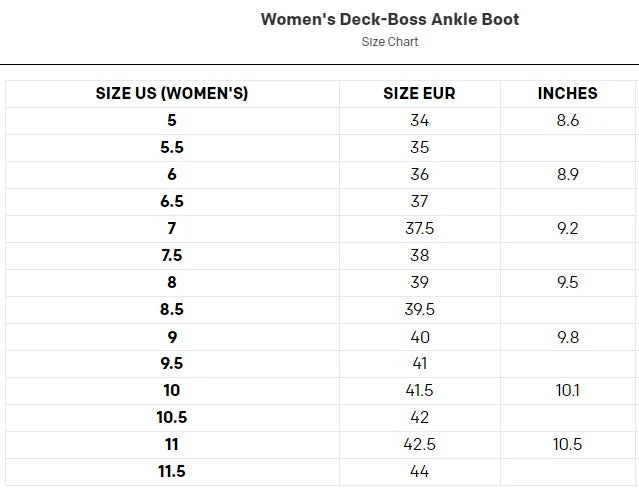Click the SIZE US (WOMEN'S) column header

[172, 93]
